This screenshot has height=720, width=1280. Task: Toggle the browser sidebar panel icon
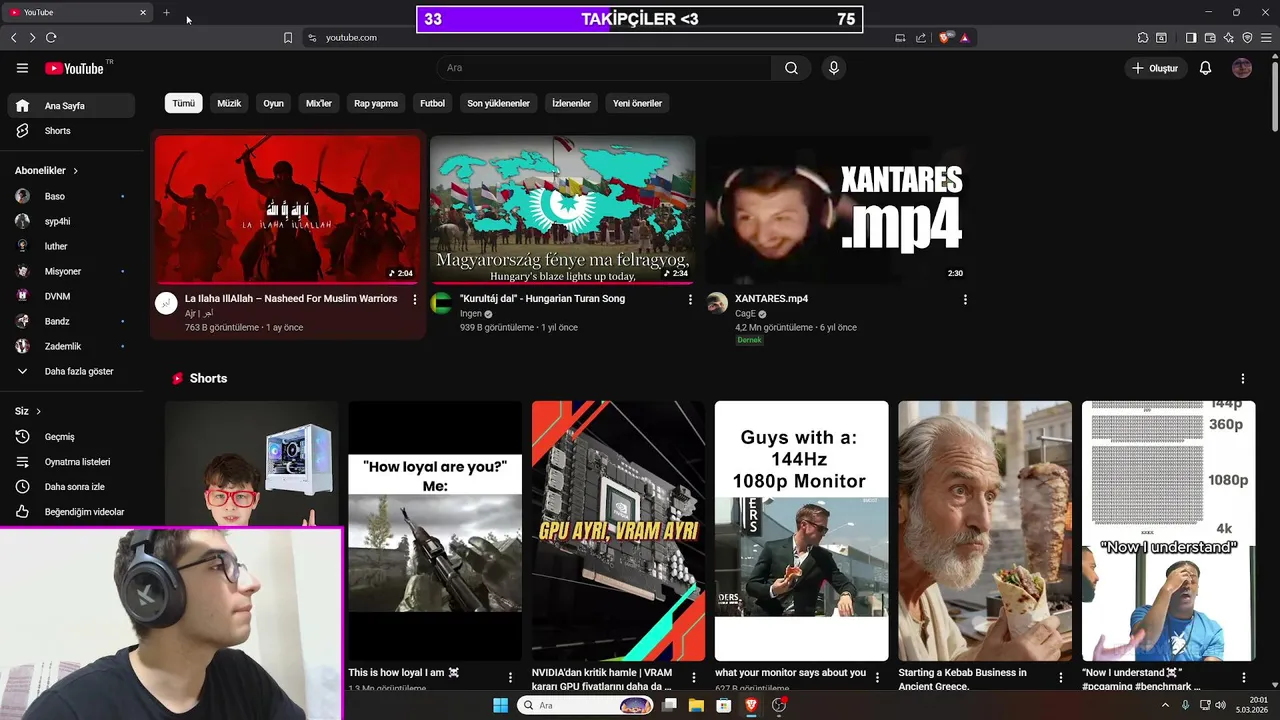(x=1190, y=38)
